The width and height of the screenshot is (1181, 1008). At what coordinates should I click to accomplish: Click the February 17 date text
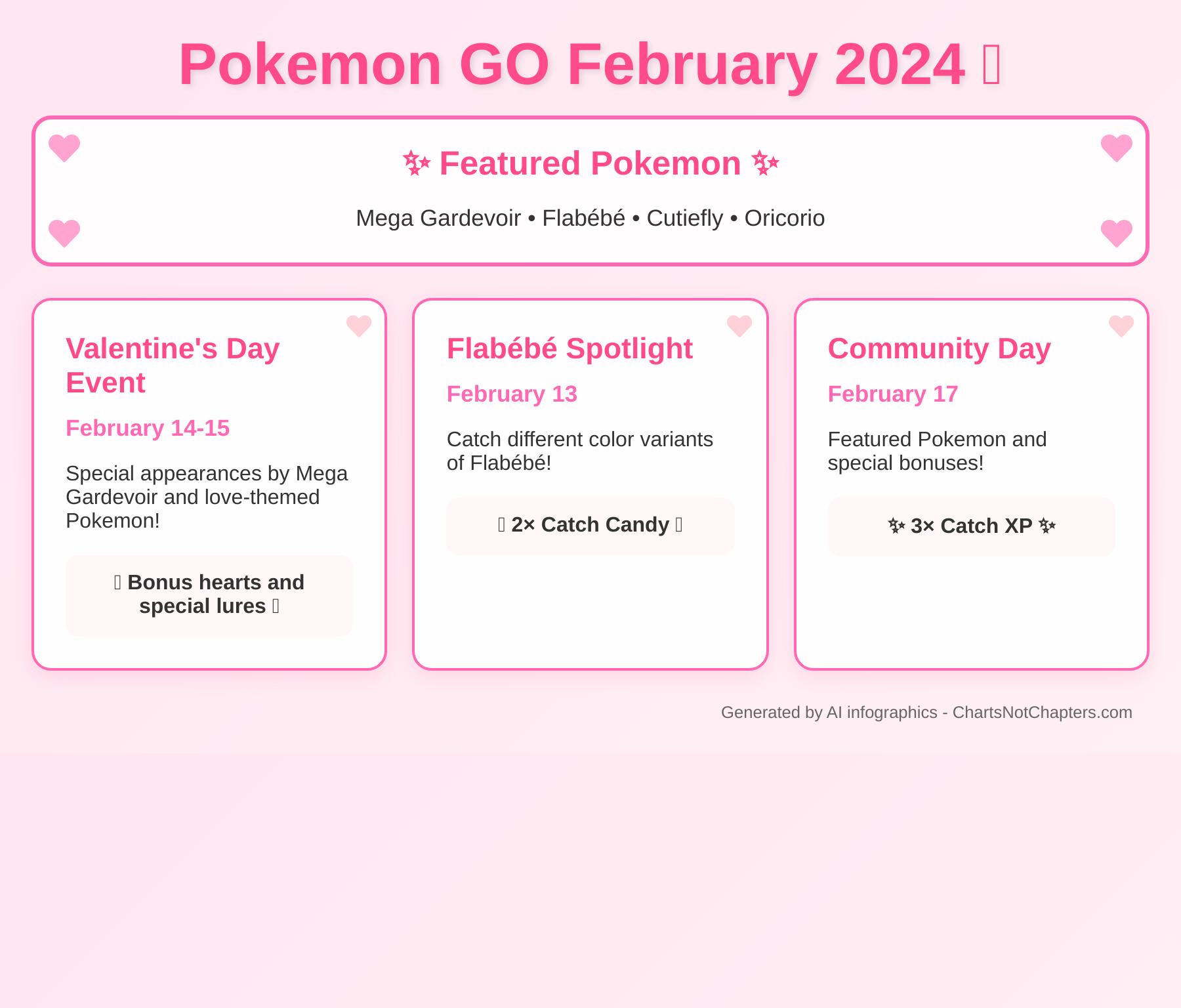[893, 394]
